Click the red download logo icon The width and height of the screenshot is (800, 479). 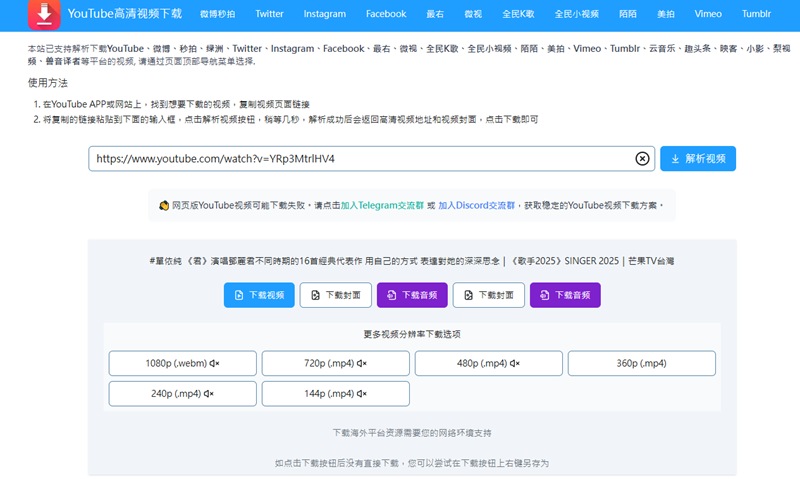tap(44, 14)
